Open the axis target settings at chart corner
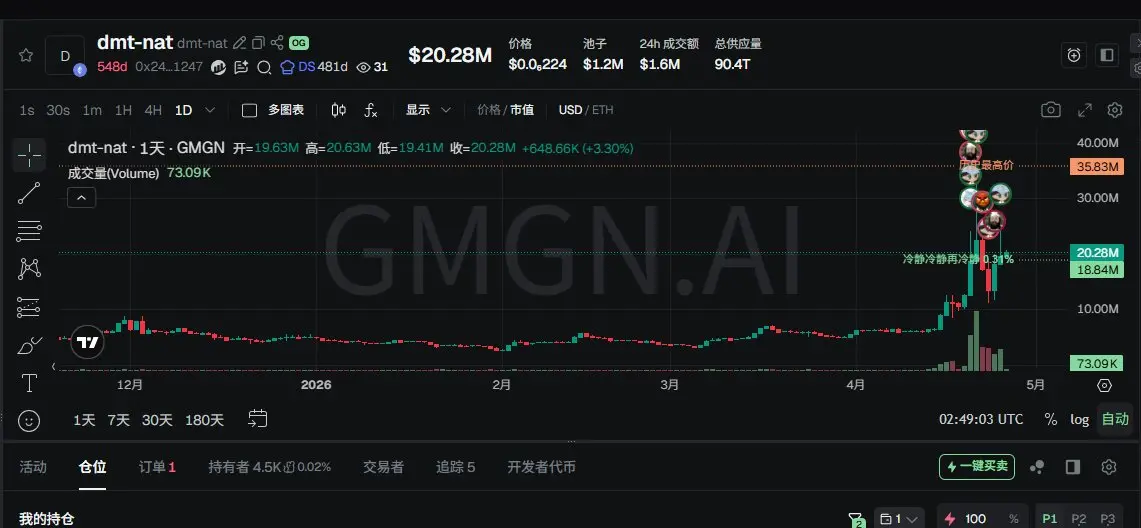The height and width of the screenshot is (528, 1141). pyautogui.click(x=1104, y=385)
